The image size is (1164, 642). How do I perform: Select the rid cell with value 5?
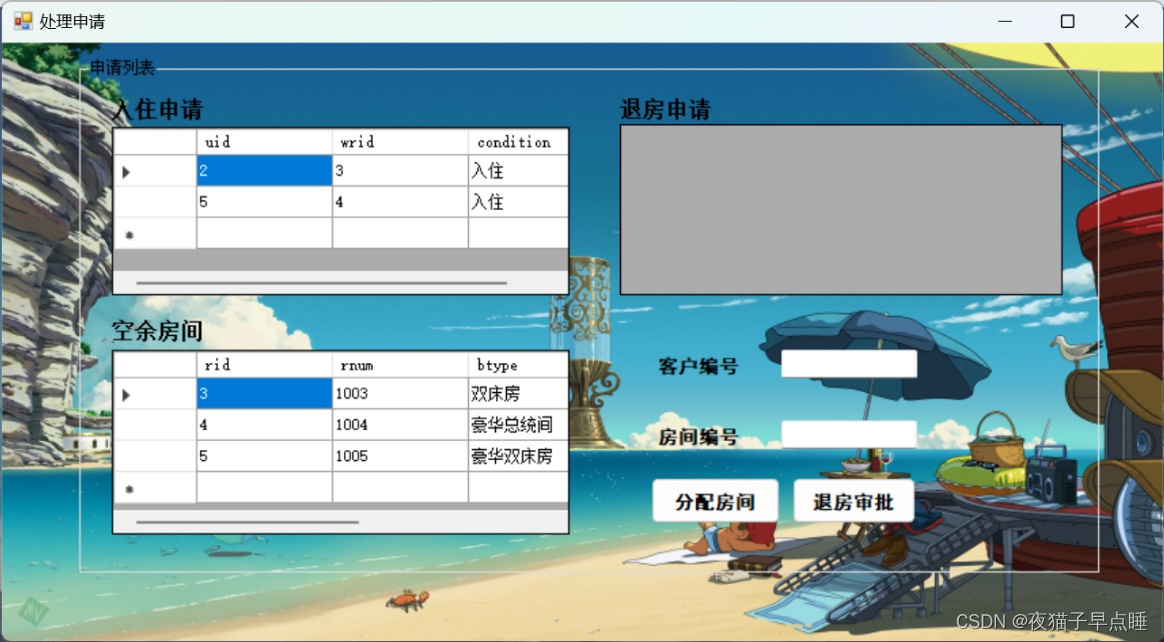pyautogui.click(x=264, y=456)
